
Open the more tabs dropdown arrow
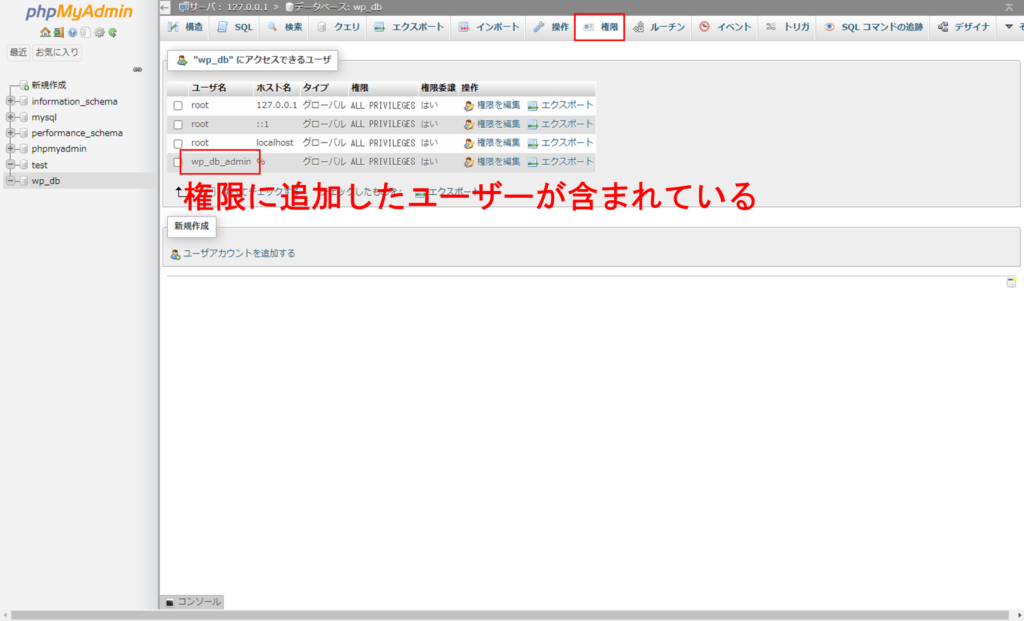1009,27
